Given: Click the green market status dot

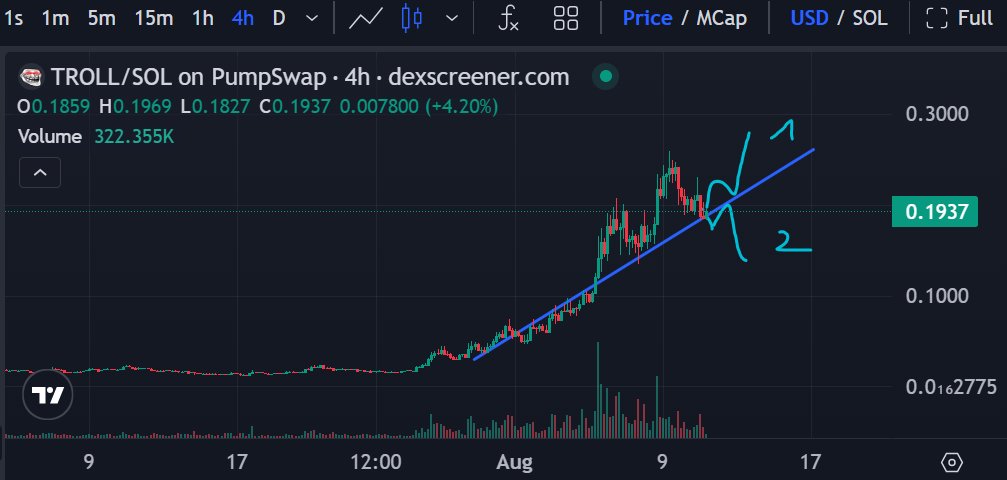Looking at the screenshot, I should point(605,77).
